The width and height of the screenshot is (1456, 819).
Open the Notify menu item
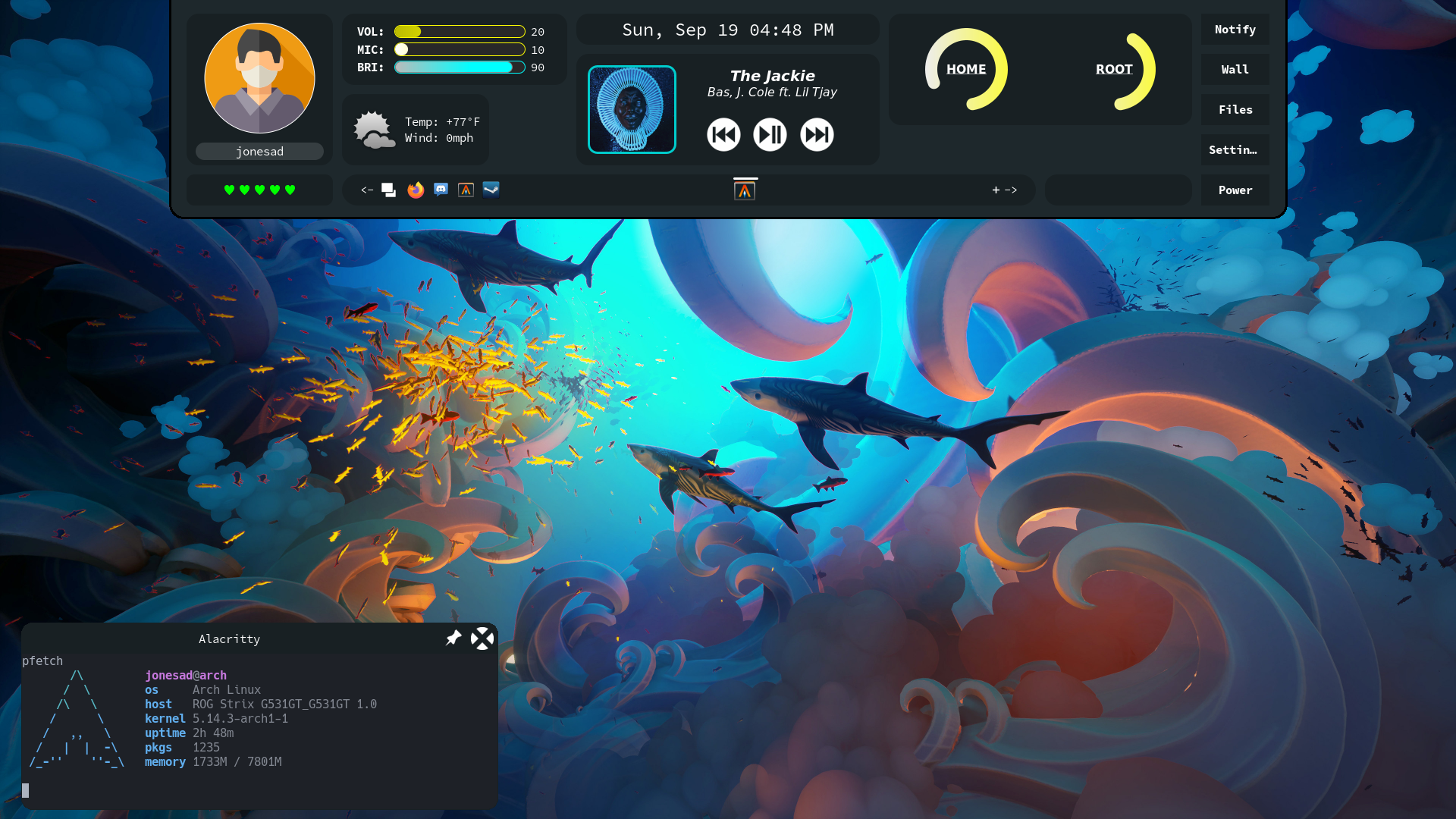1235,30
